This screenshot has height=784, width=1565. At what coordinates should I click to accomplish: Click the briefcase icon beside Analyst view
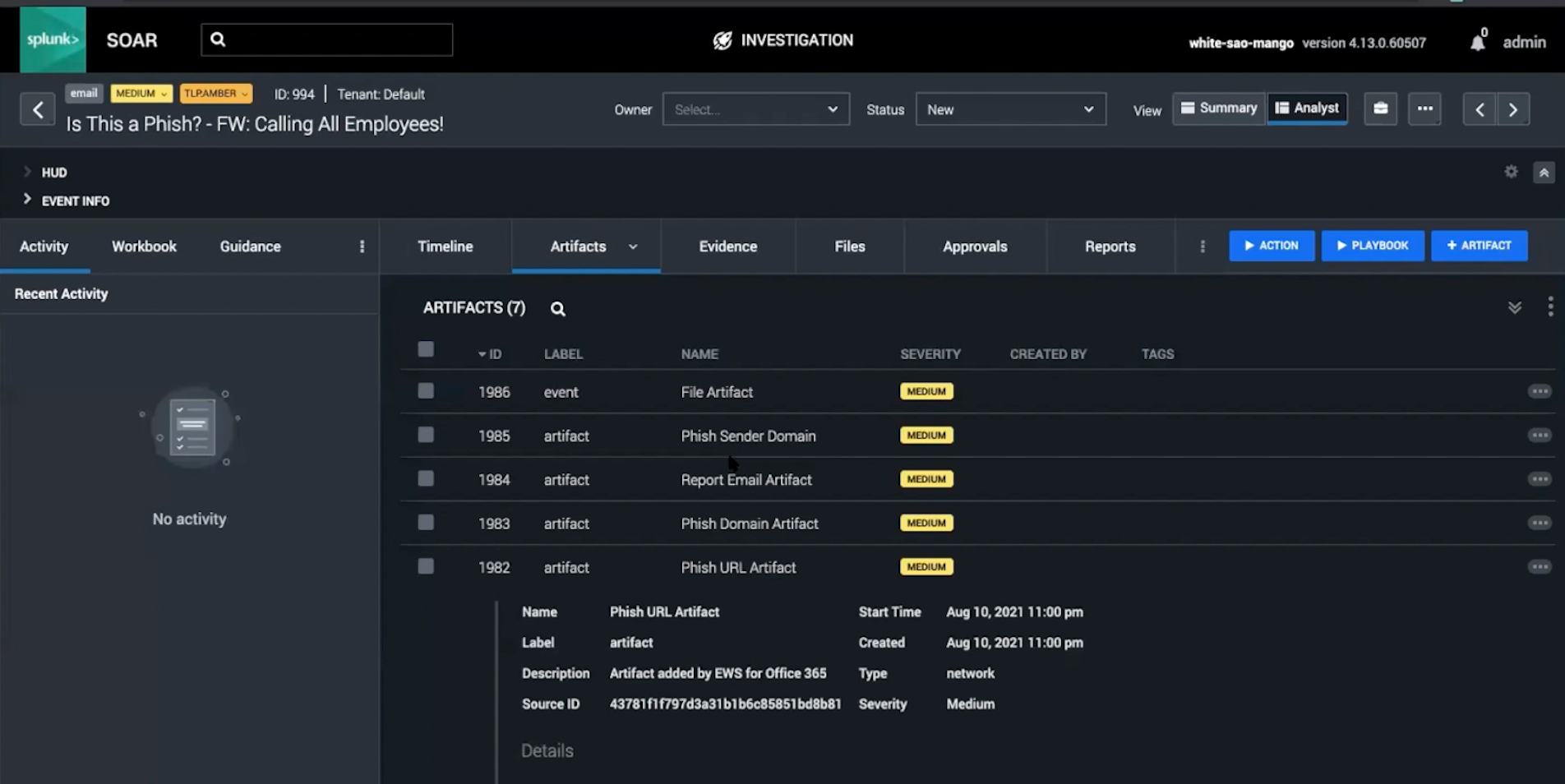[x=1380, y=108]
